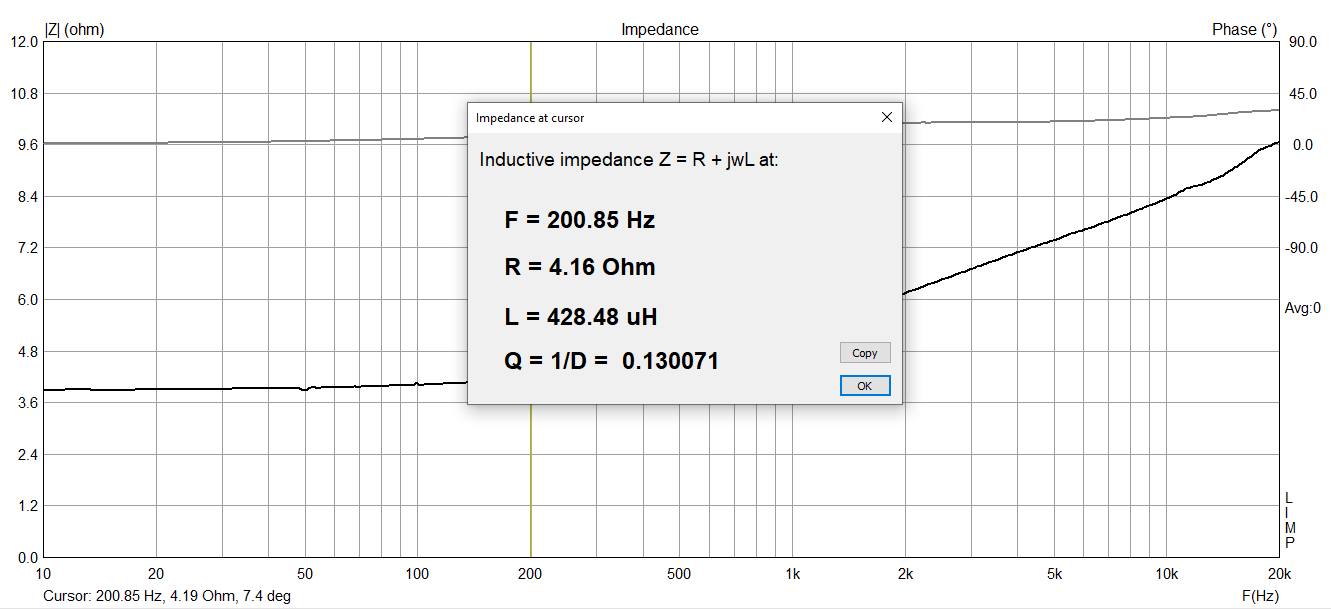Image resolution: width=1331 pixels, height=609 pixels.
Task: Click the 12.0 ohm axis tick label
Action: coord(24,42)
